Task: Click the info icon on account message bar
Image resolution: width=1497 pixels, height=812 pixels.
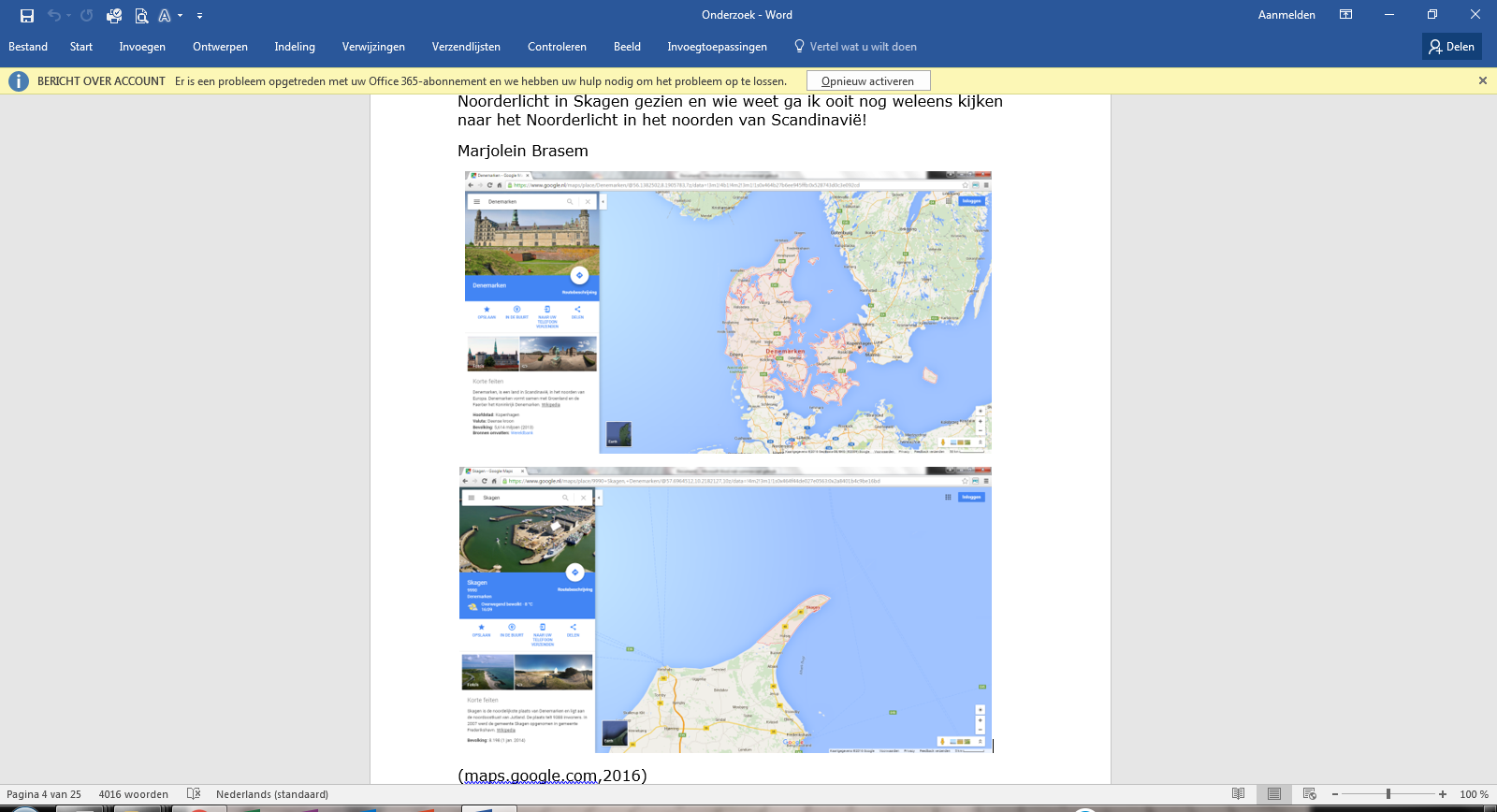Action: 18,81
